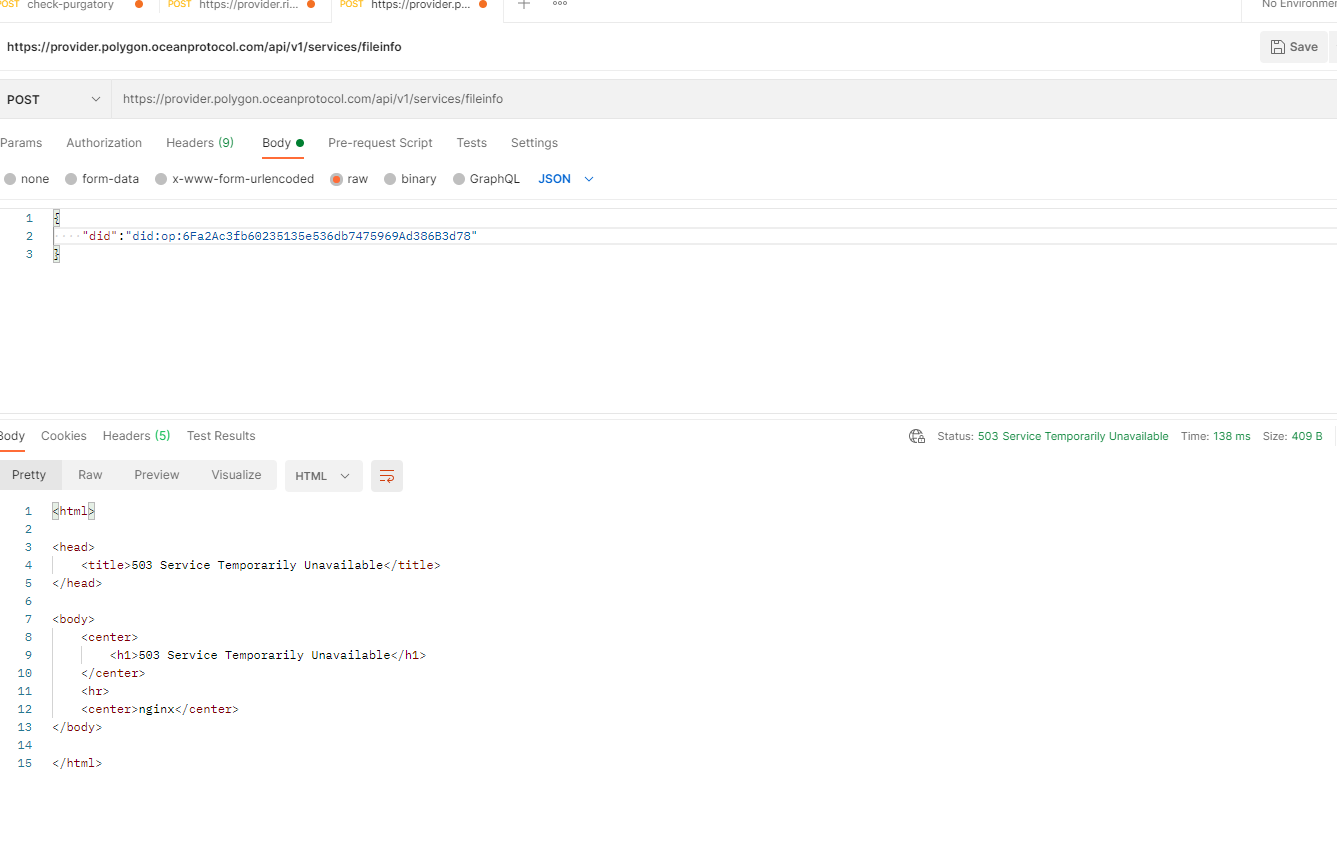Switch to the Headers (9) request tab
Image resolution: width=1337 pixels, height=849 pixels.
pyautogui.click(x=199, y=142)
